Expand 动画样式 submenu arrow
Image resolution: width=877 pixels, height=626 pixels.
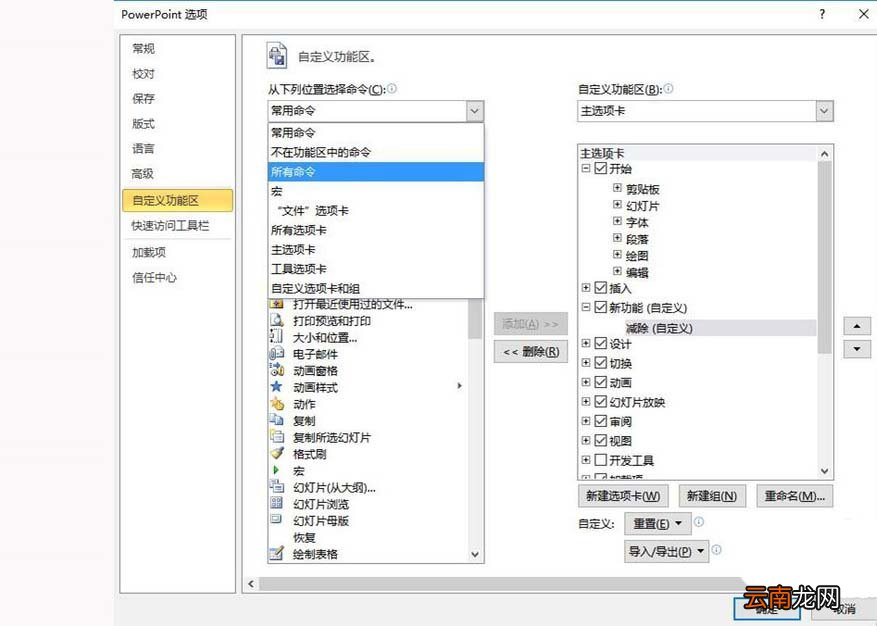click(459, 385)
